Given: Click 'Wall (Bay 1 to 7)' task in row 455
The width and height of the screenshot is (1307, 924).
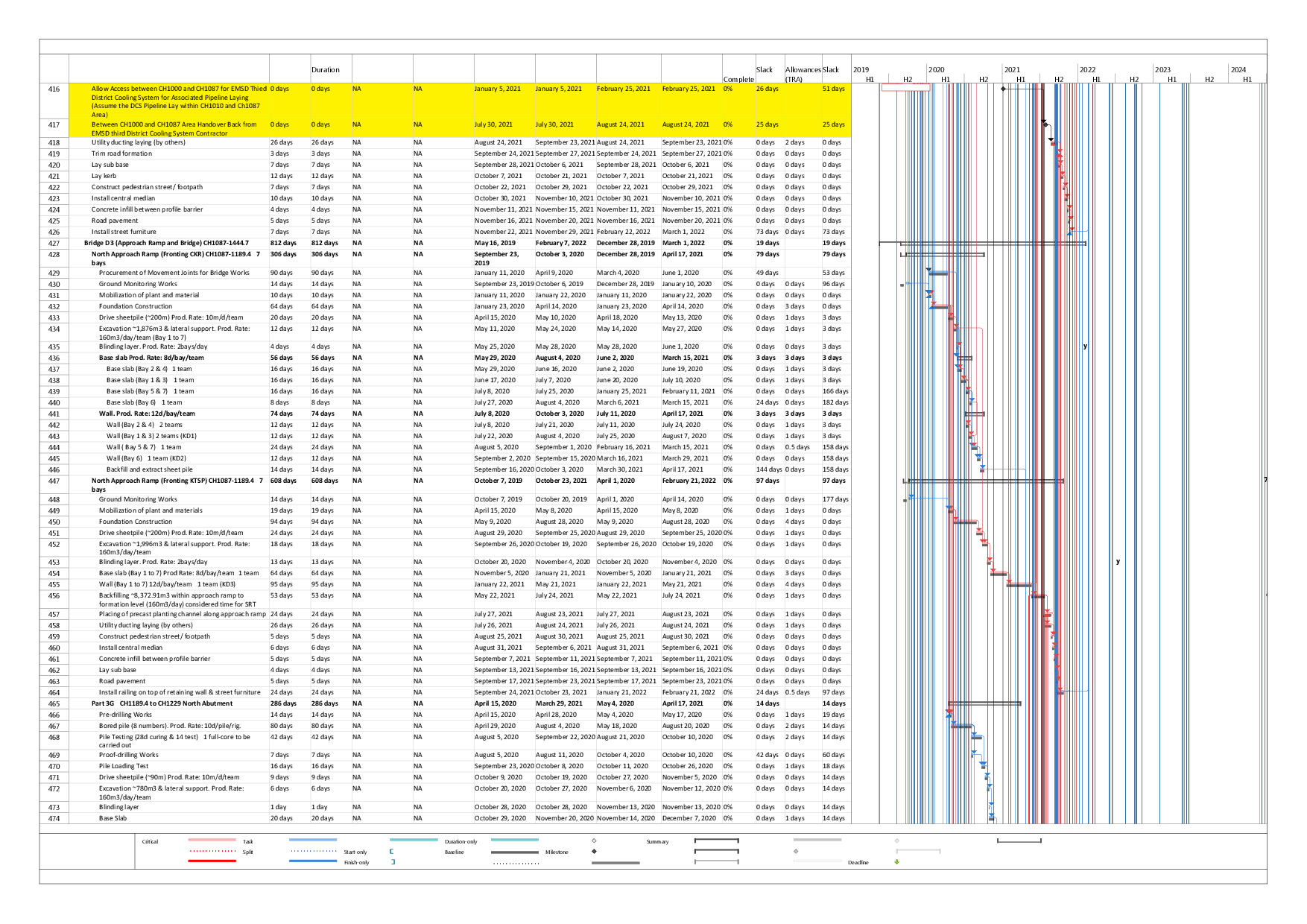Looking at the screenshot, I should pos(167,584).
